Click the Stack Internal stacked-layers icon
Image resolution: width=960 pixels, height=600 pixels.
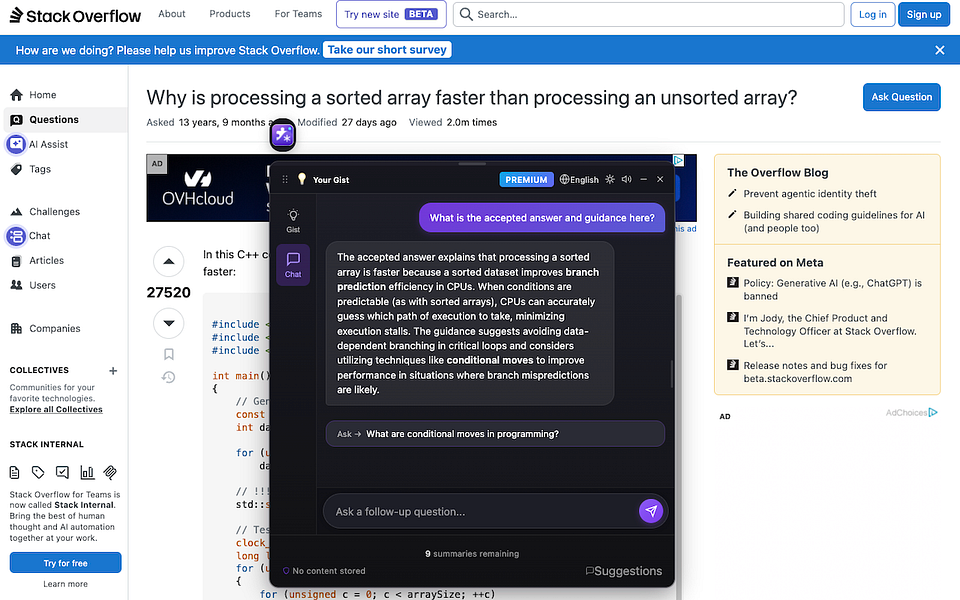click(110, 472)
